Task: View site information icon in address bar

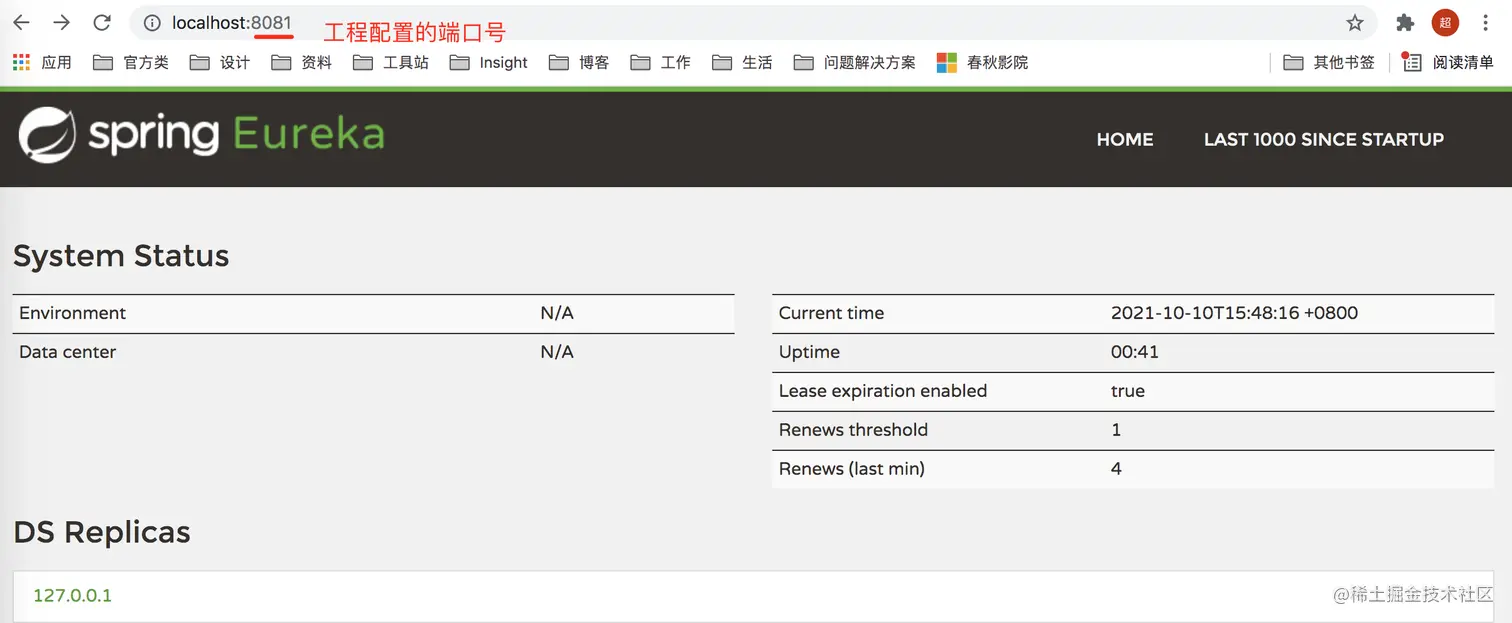Action: (152, 22)
